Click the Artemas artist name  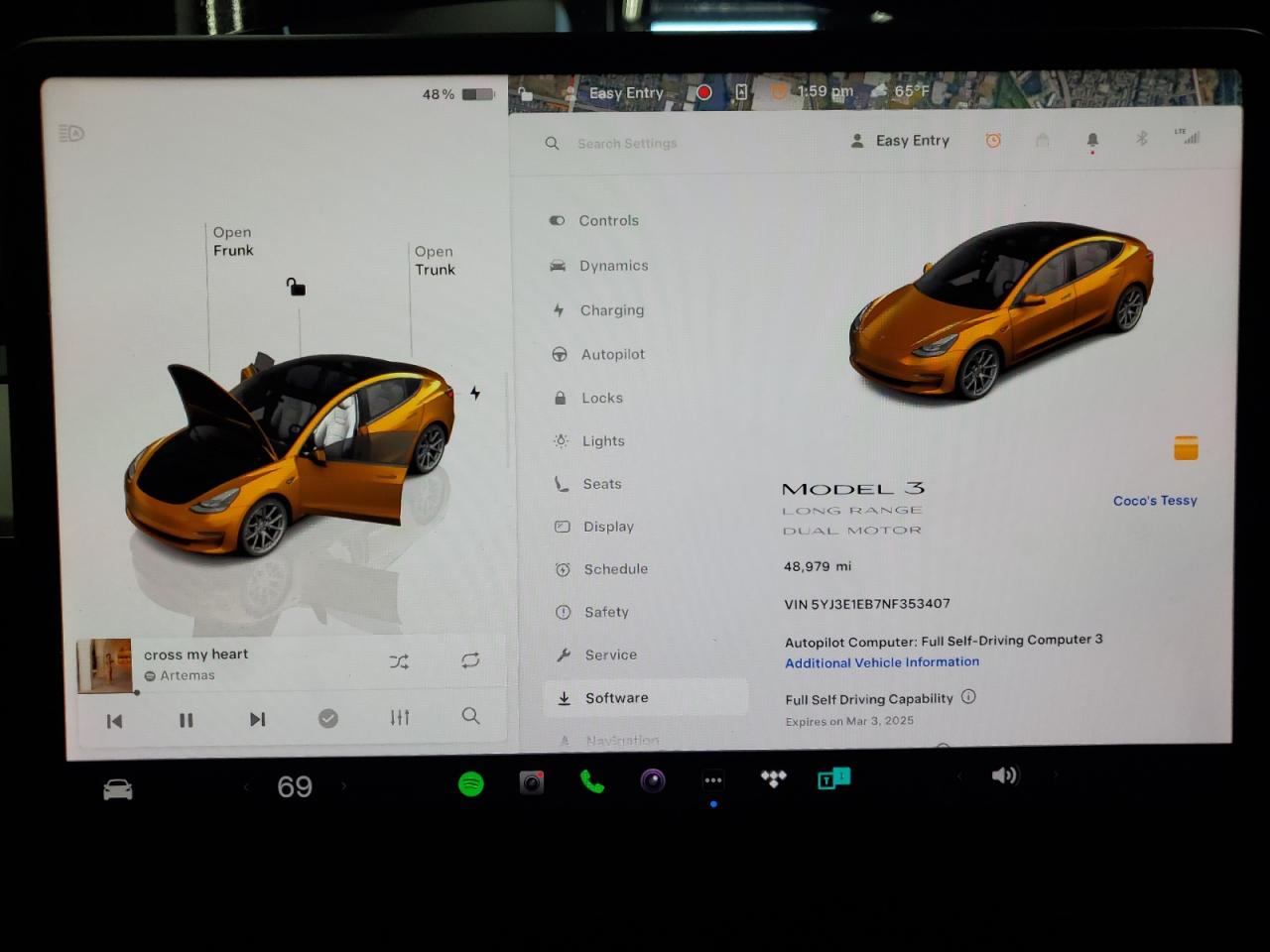click(x=188, y=675)
